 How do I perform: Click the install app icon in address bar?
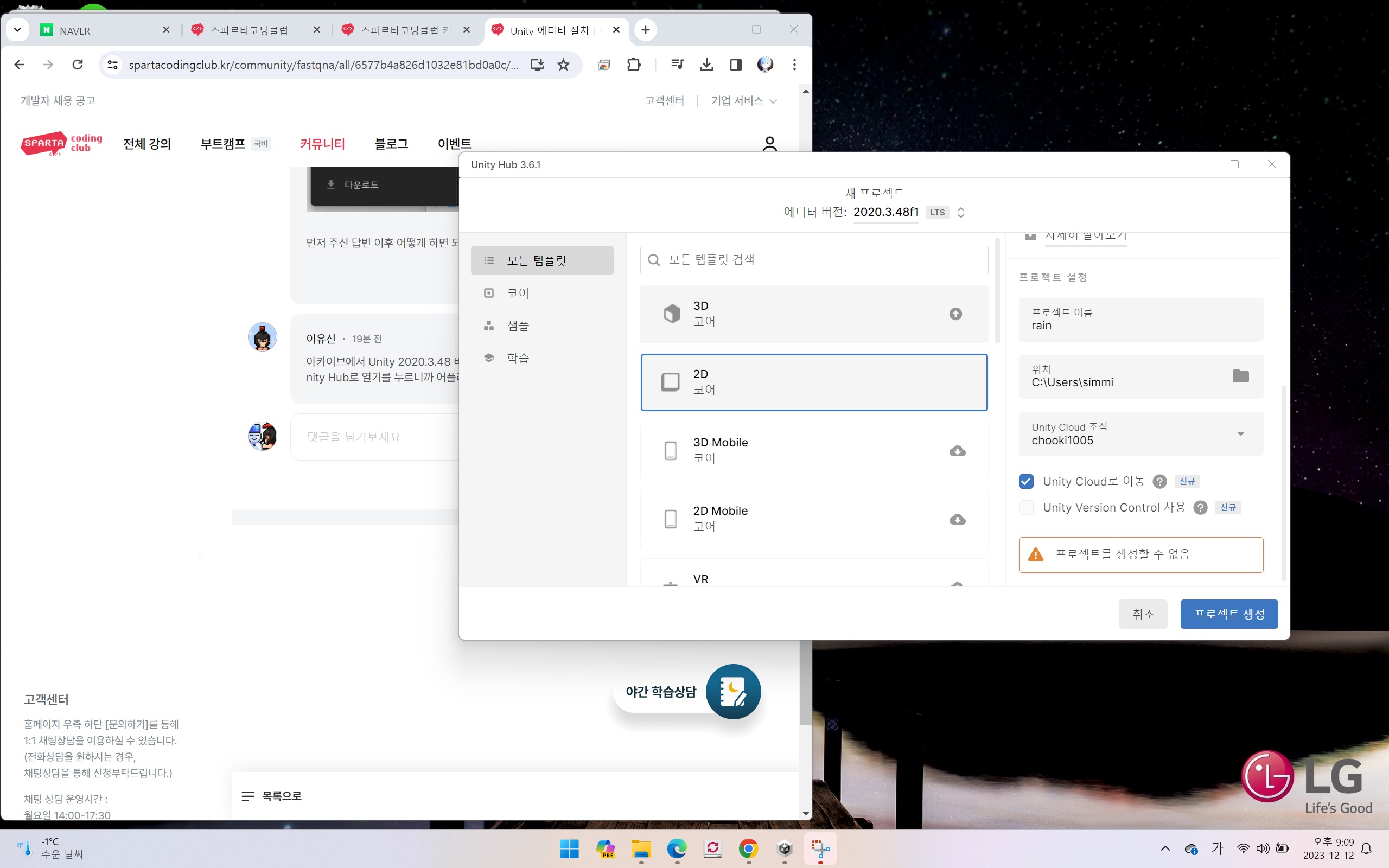click(537, 65)
